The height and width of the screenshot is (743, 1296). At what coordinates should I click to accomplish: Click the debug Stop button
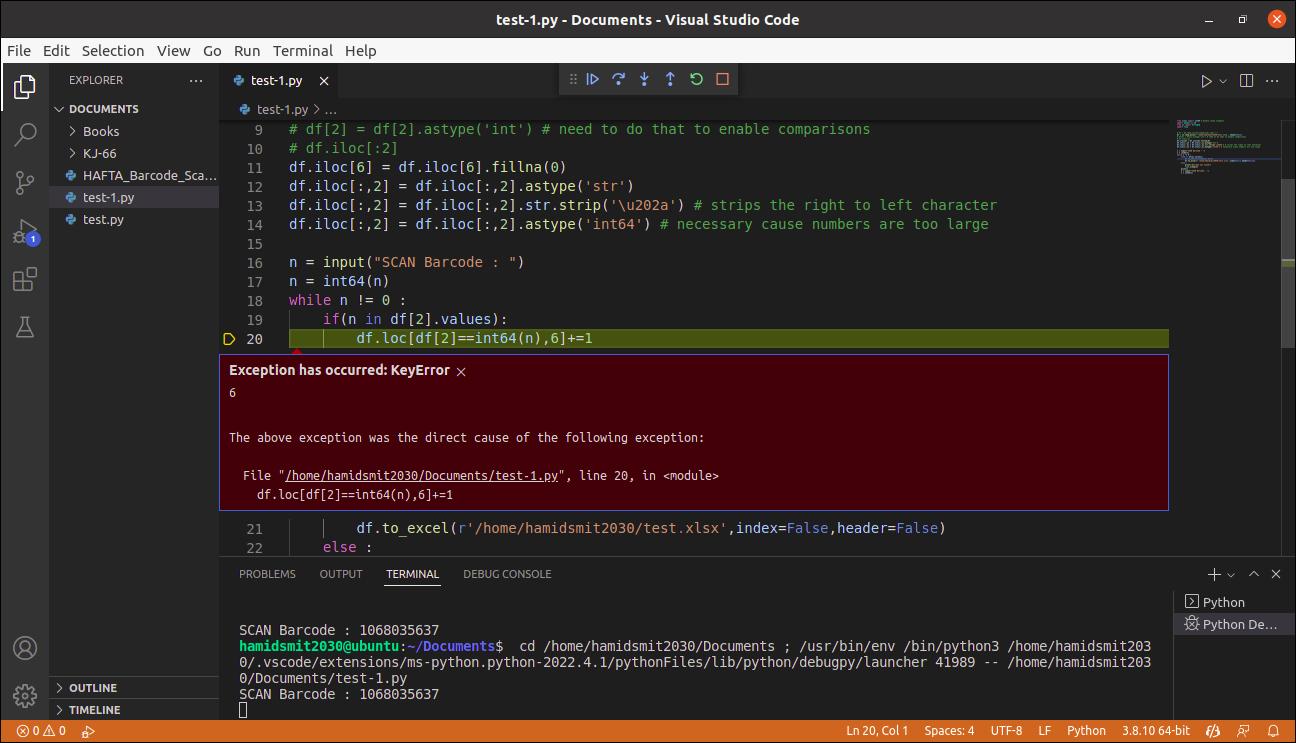[723, 79]
